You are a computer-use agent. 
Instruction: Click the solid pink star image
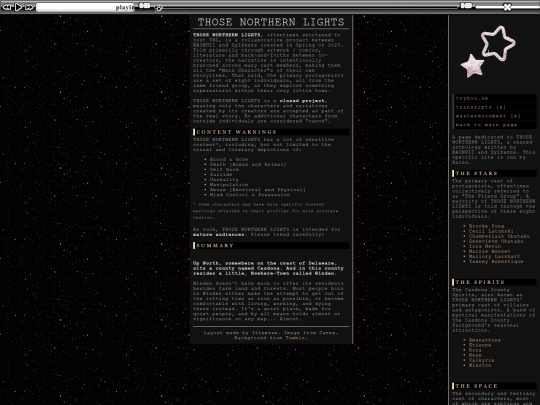pos(472,65)
